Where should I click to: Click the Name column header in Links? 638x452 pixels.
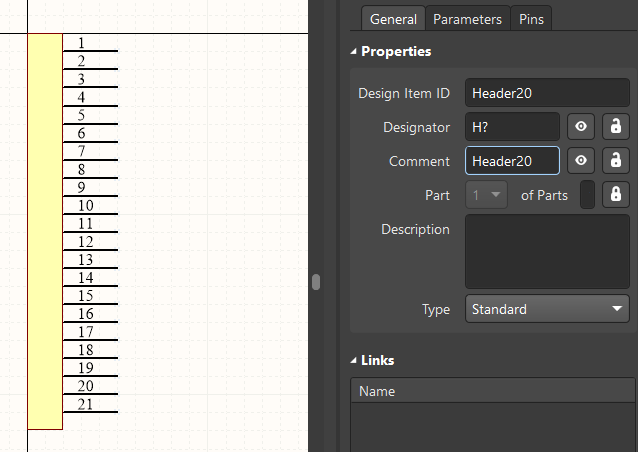click(492, 391)
